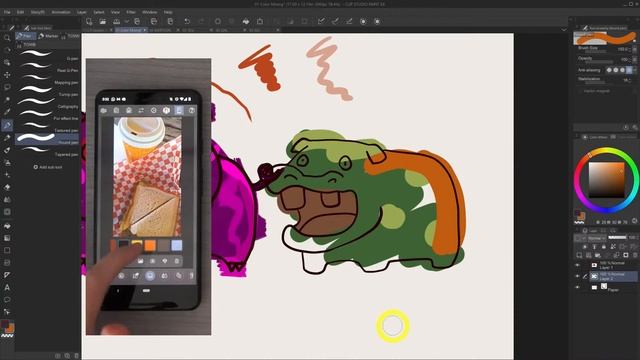Select the Eyedropper tool
Viewport: 640px width, 360px height.
(7, 112)
